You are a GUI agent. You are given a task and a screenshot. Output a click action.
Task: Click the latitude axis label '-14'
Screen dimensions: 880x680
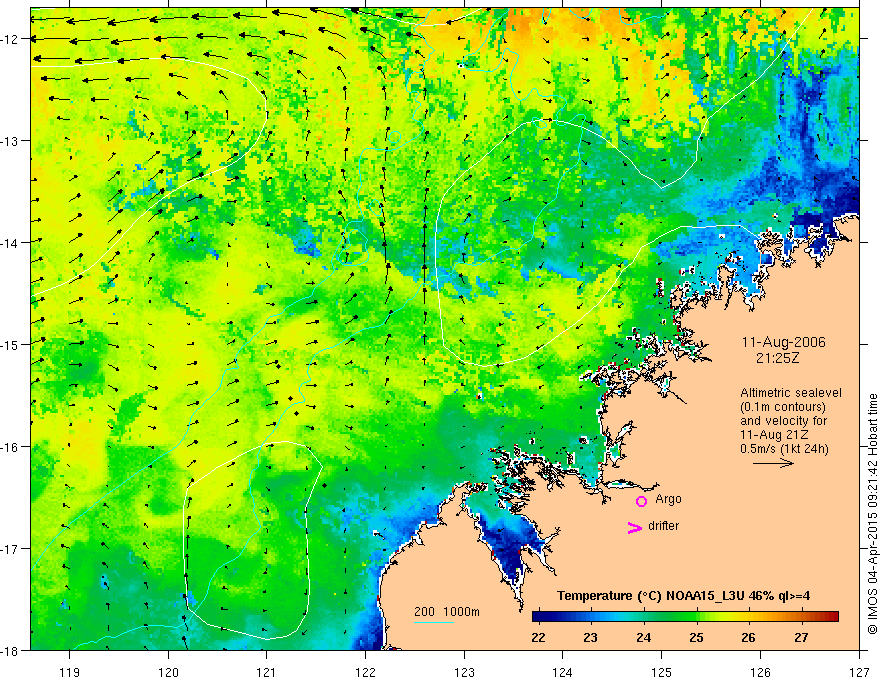(x=11, y=242)
